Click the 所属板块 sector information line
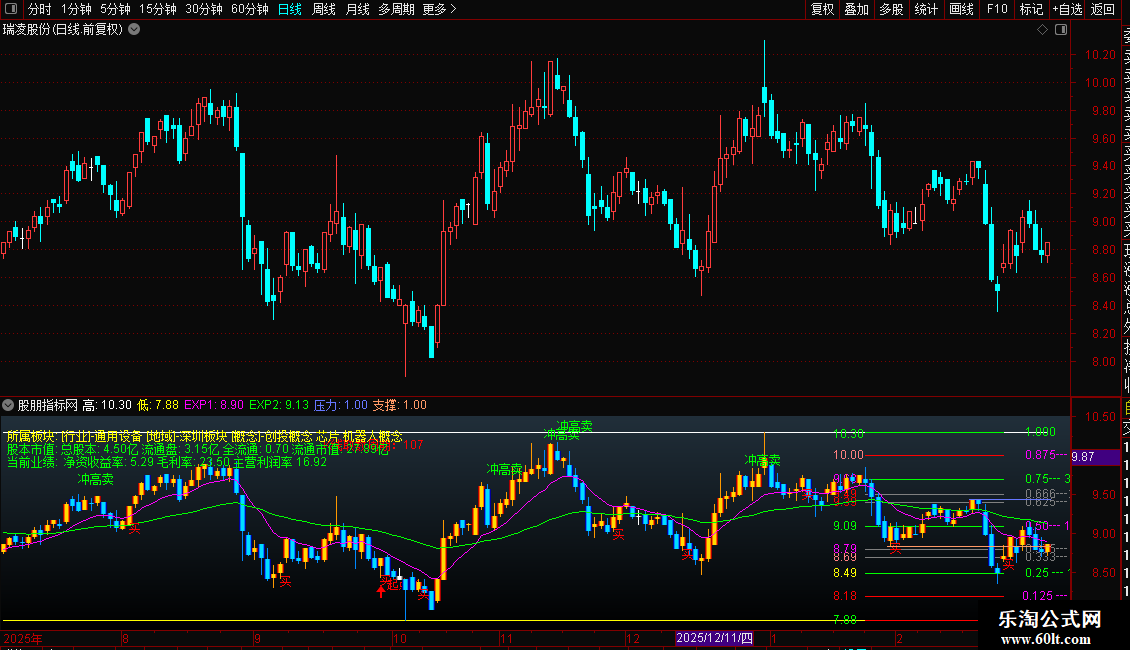This screenshot has width=1130, height=650. [x=204, y=436]
